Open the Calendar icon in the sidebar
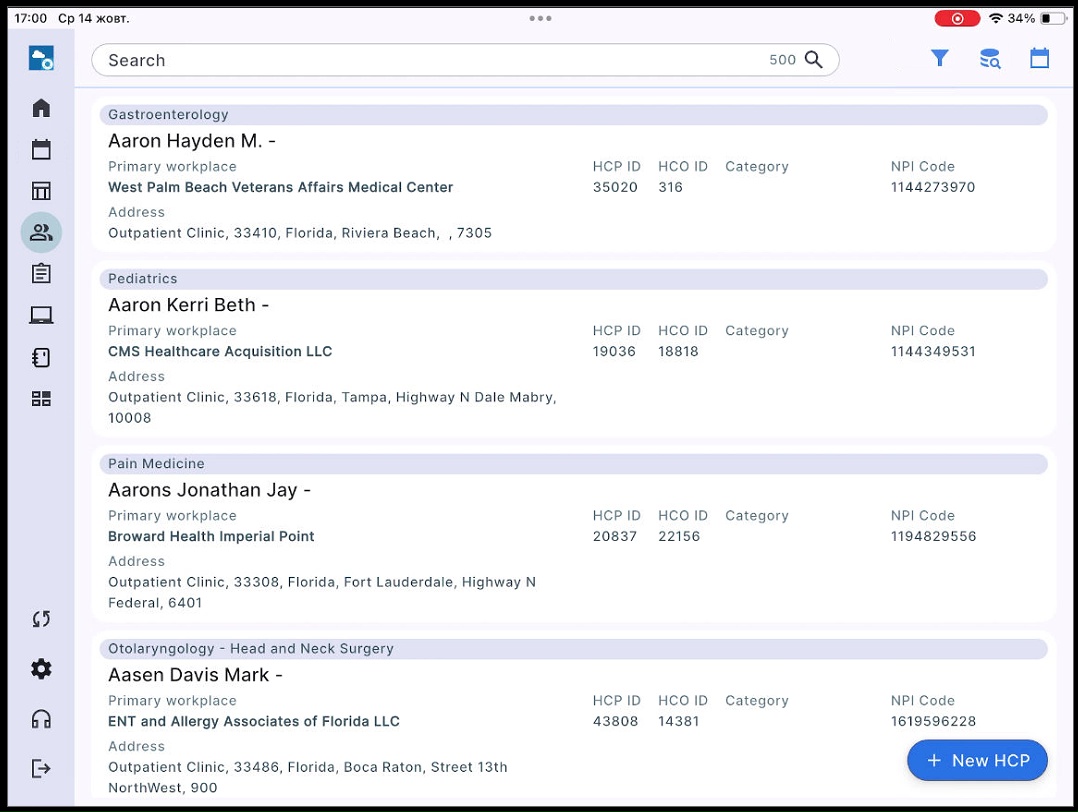1078x812 pixels. (x=41, y=149)
